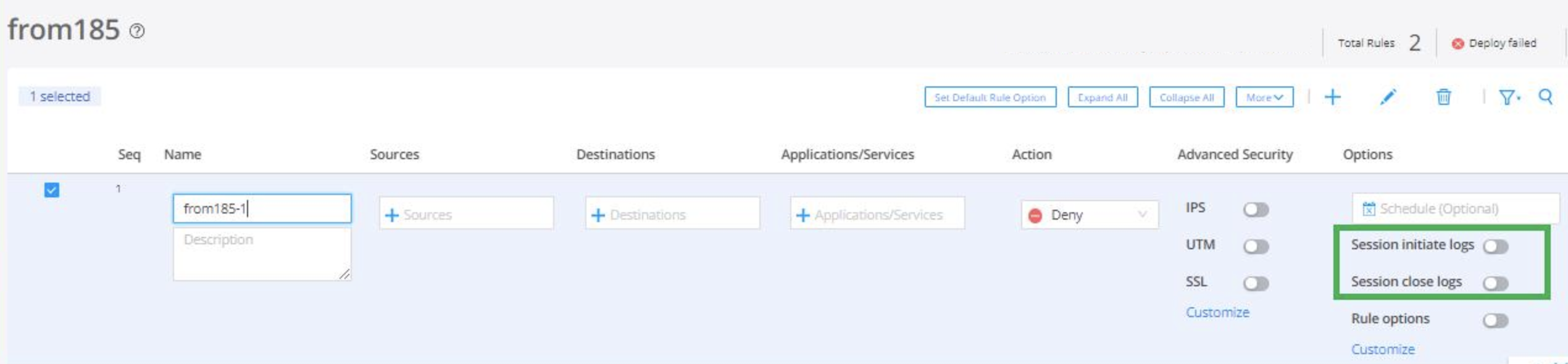Viewport: 1568px width, 364px height.
Task: Click the help icon beside from185
Action: pos(137,31)
